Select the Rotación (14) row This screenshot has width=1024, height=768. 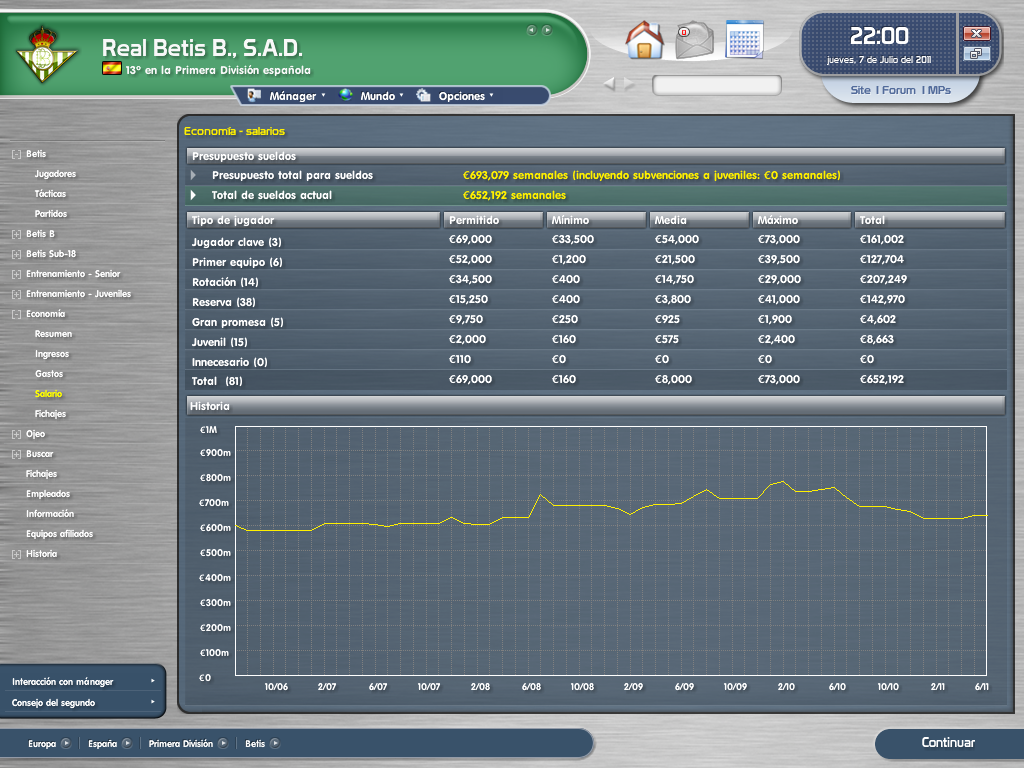coord(596,280)
